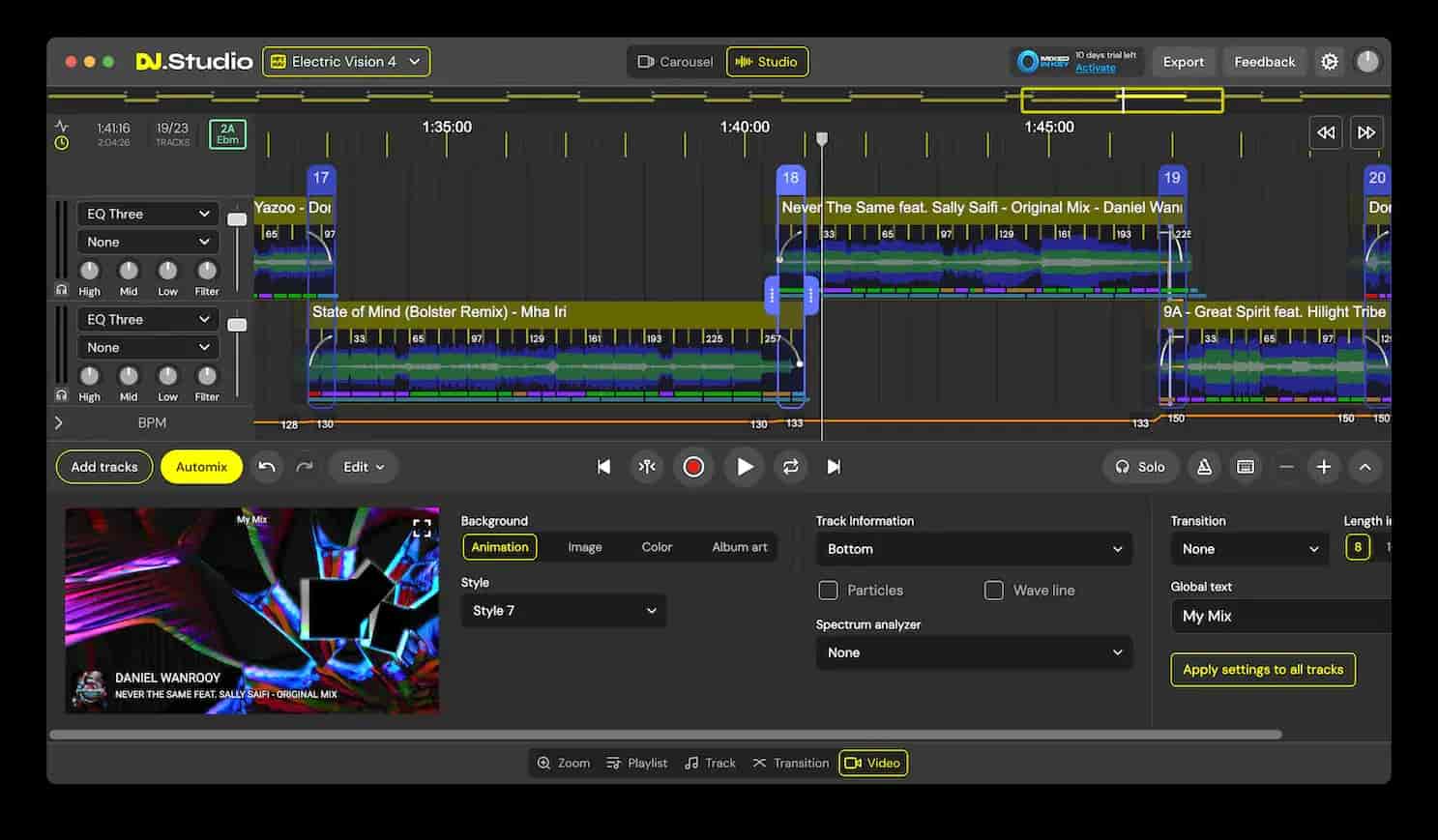Toggle the Wave line option
This screenshot has height=840, width=1438.
[x=993, y=590]
